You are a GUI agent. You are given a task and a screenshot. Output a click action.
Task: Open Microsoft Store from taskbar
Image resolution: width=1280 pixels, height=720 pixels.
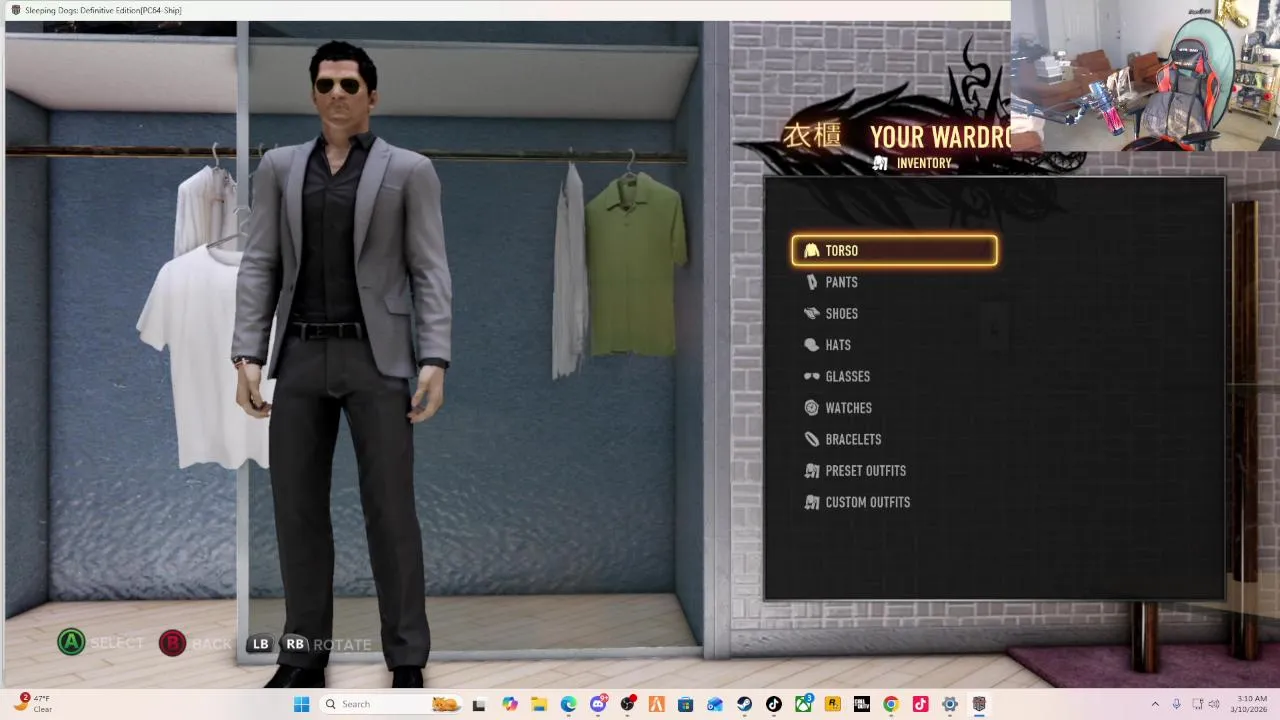coord(685,704)
